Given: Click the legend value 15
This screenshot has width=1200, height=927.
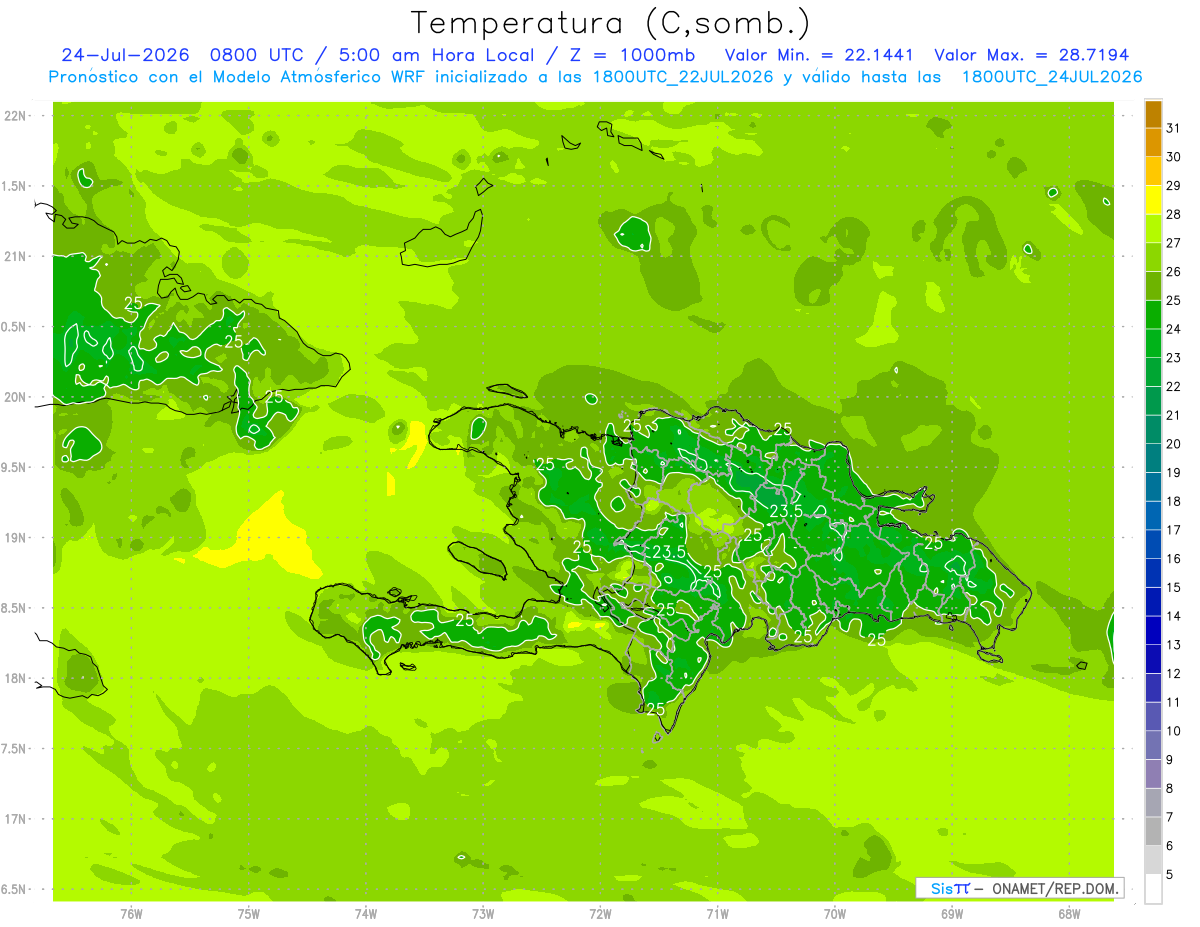Looking at the screenshot, I should [x=1174, y=587].
